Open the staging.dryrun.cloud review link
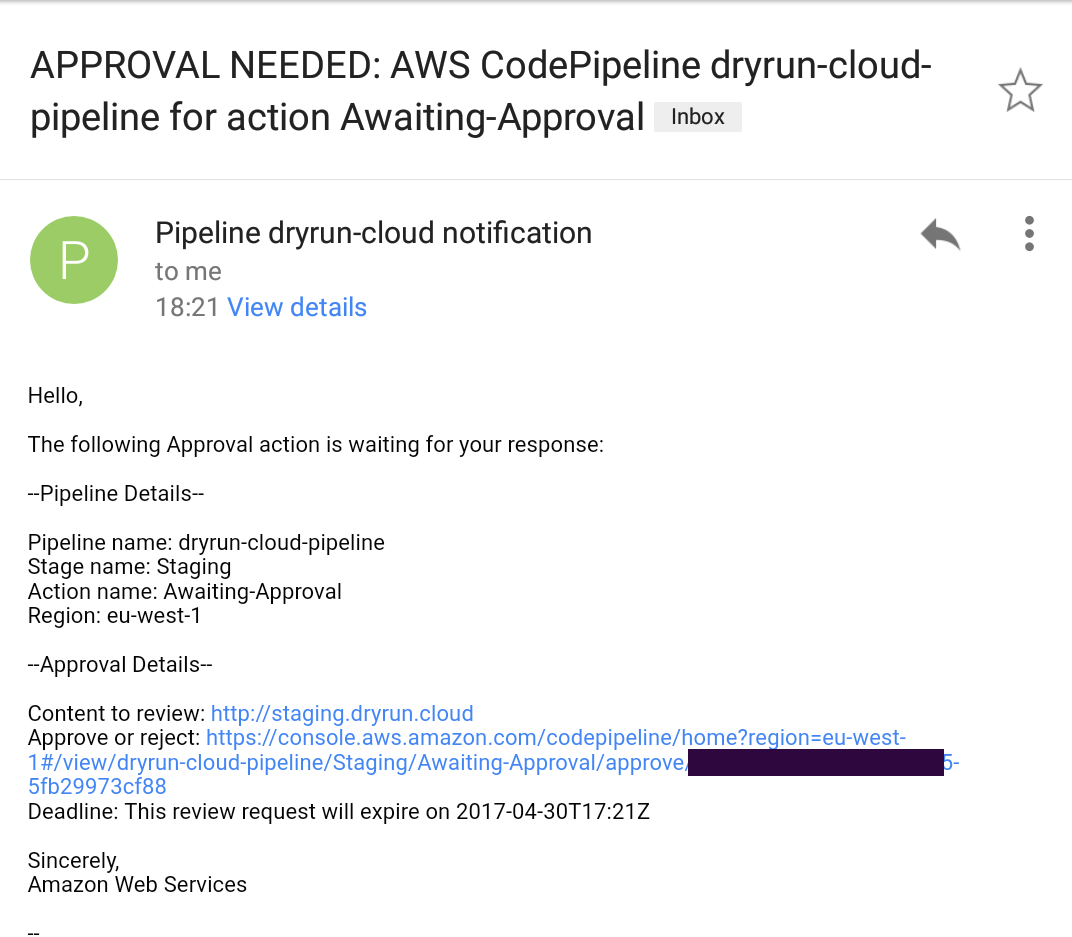 [342, 714]
